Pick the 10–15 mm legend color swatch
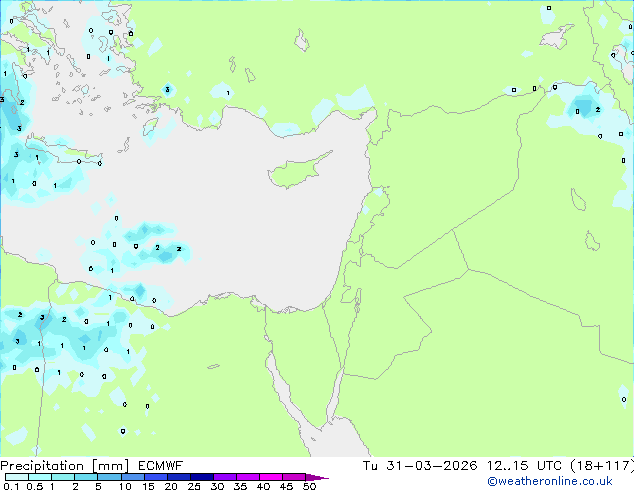 133,477
